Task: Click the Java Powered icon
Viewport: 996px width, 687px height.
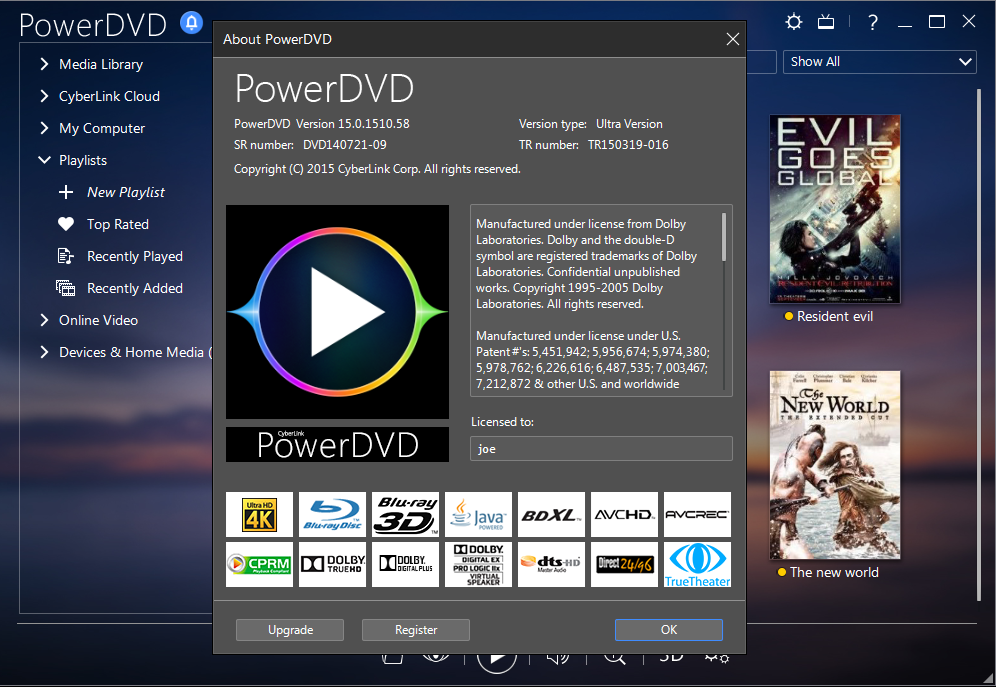Action: pos(478,514)
